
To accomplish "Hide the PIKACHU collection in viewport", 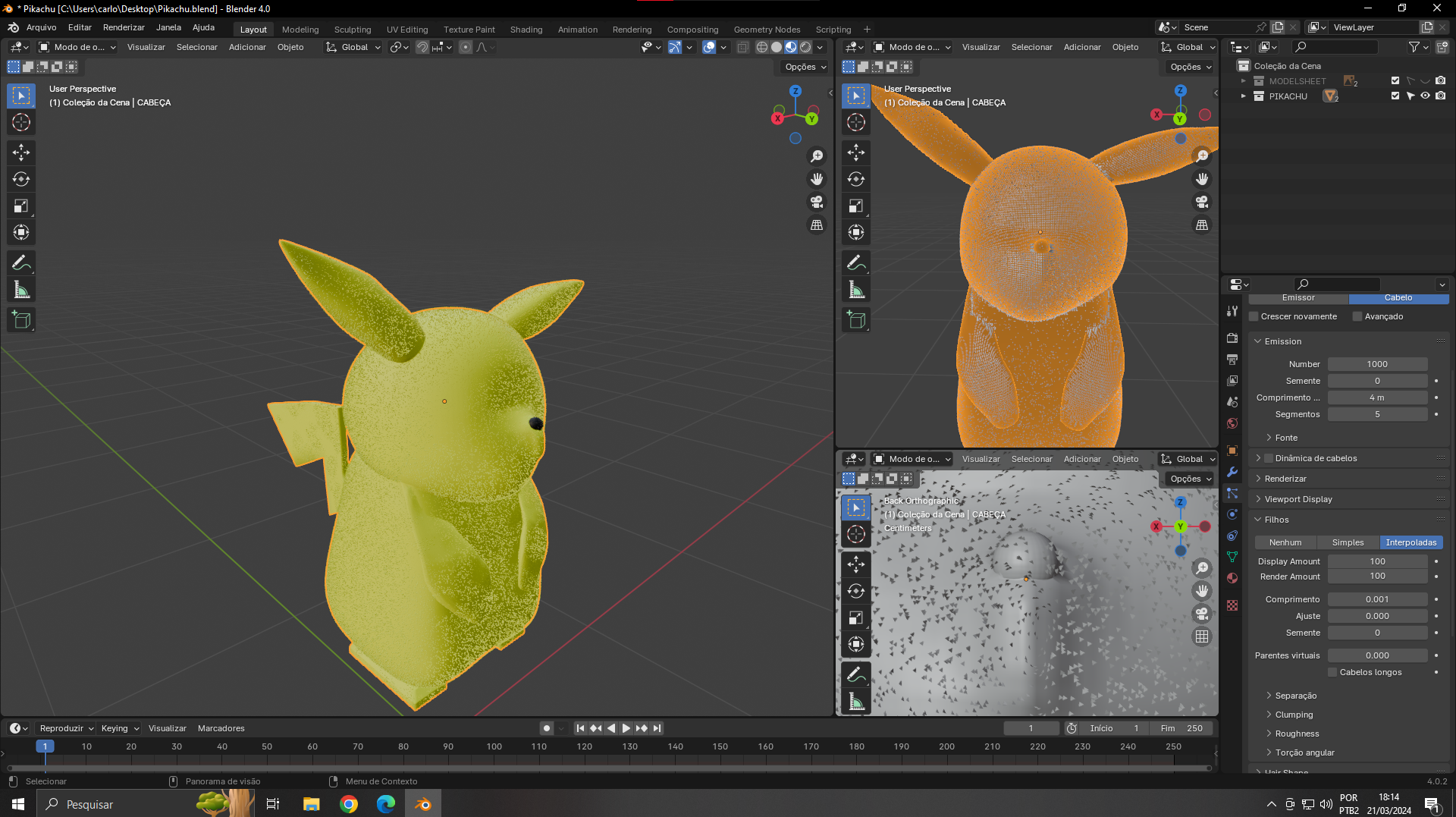I will [1425, 96].
